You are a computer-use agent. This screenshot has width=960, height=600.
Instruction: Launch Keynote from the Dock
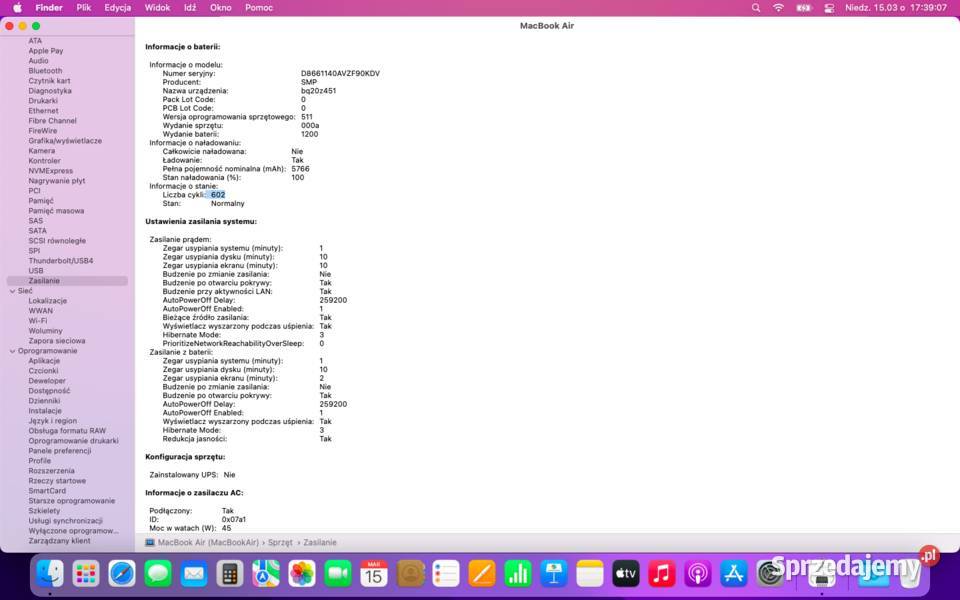[x=553, y=574]
